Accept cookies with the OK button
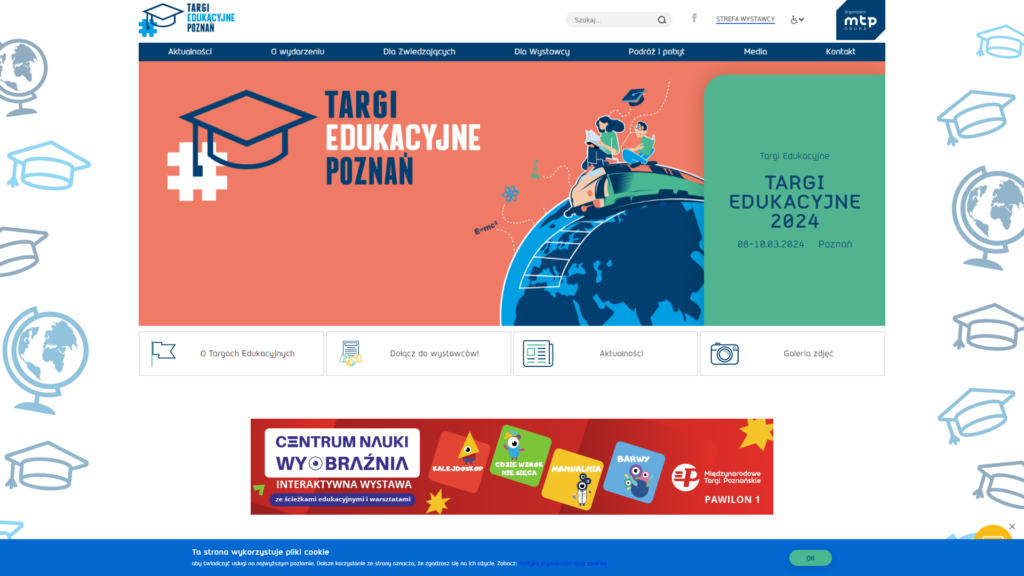Image resolution: width=1024 pixels, height=576 pixels. click(x=810, y=558)
